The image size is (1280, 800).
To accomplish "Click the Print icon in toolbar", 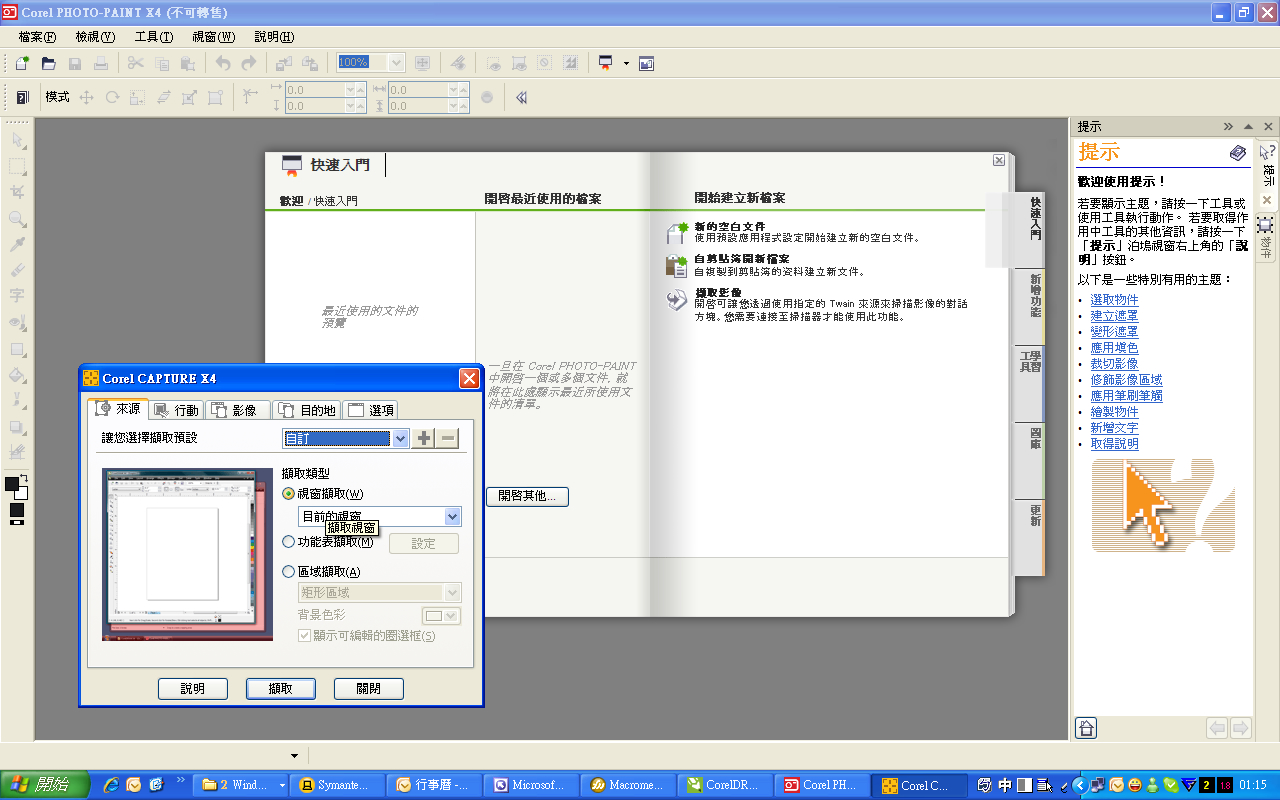I will 100,63.
